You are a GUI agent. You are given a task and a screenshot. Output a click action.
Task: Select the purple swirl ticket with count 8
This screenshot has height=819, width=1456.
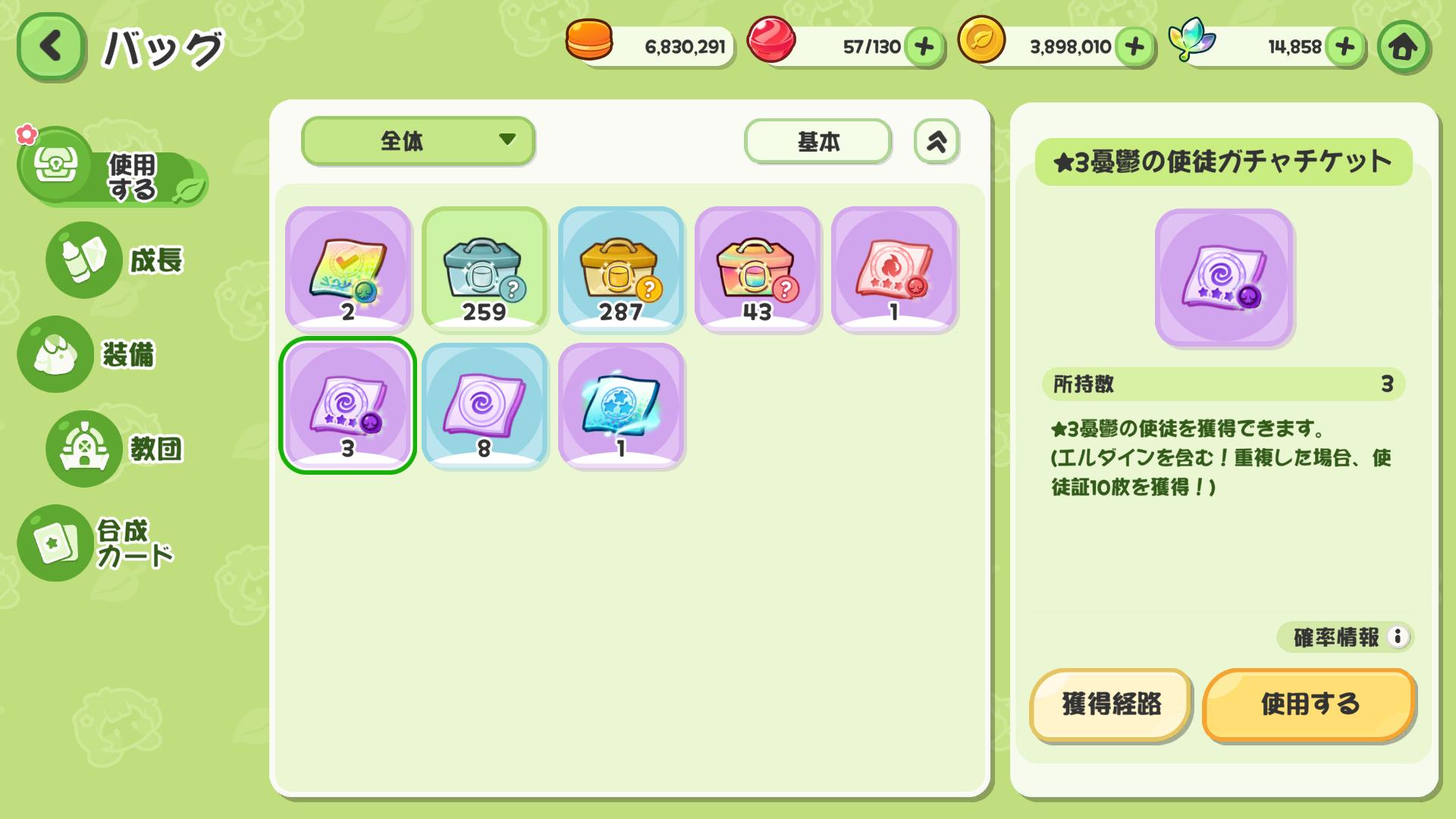[x=485, y=406]
